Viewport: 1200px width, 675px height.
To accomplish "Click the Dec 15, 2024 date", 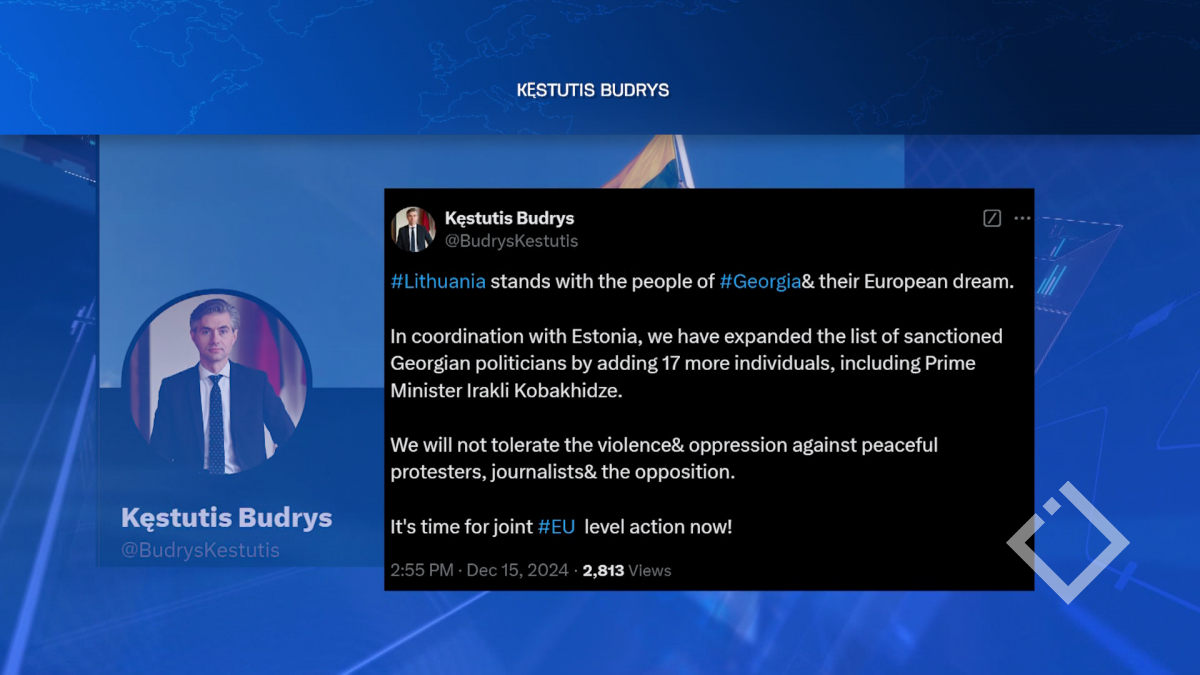I will [515, 570].
